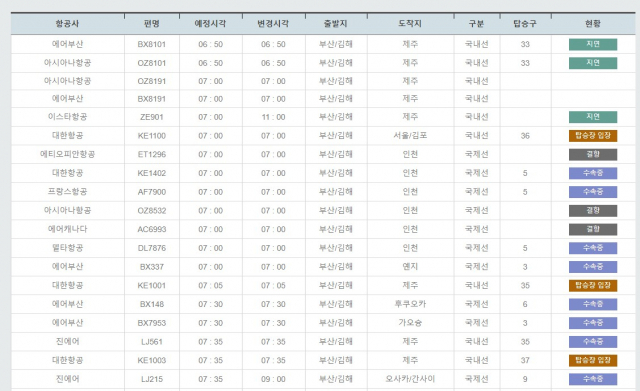Click the 수속중 badge for AF7900
Screen dimensions: 640x391
click(x=593, y=192)
